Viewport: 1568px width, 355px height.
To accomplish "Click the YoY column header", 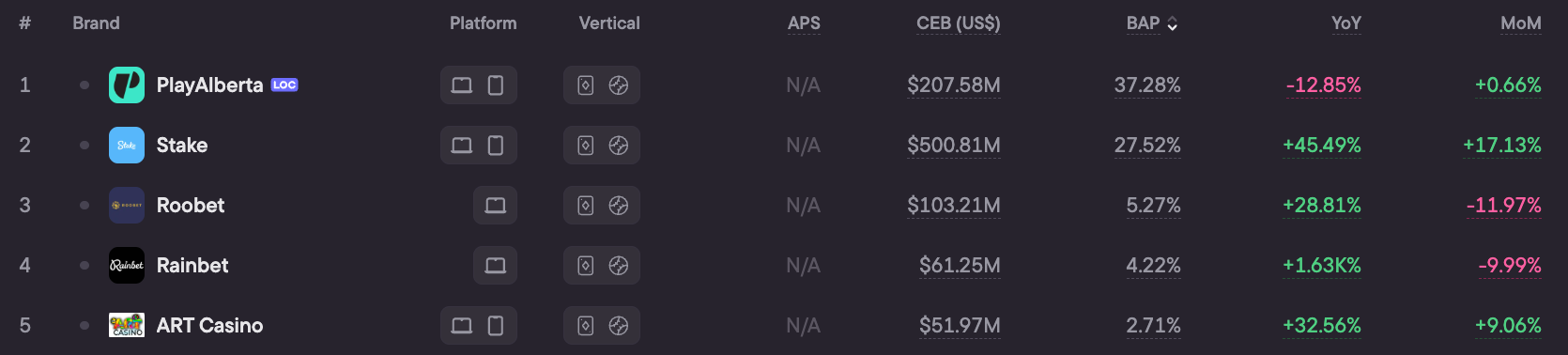I will (x=1346, y=23).
